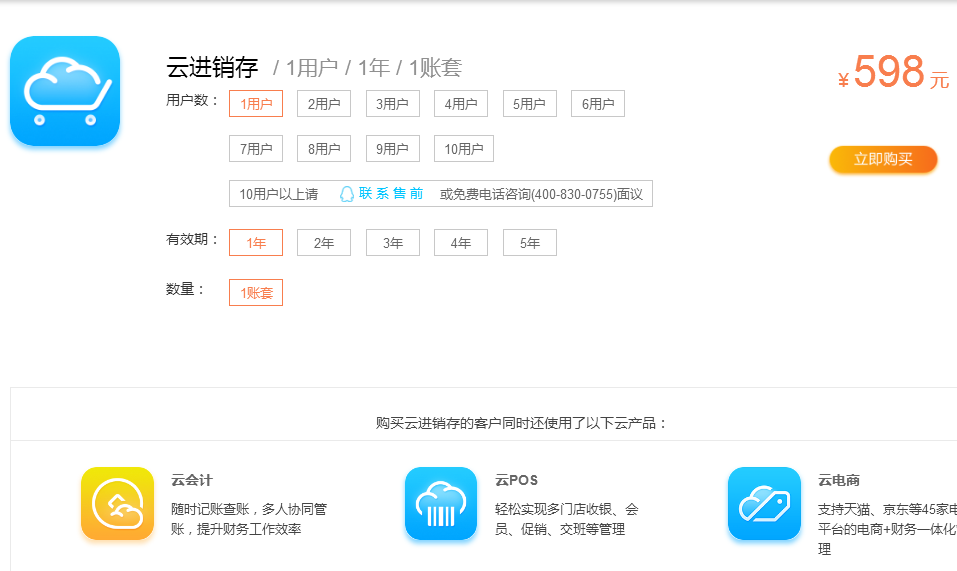Open the 云会计 product title link

(192, 480)
